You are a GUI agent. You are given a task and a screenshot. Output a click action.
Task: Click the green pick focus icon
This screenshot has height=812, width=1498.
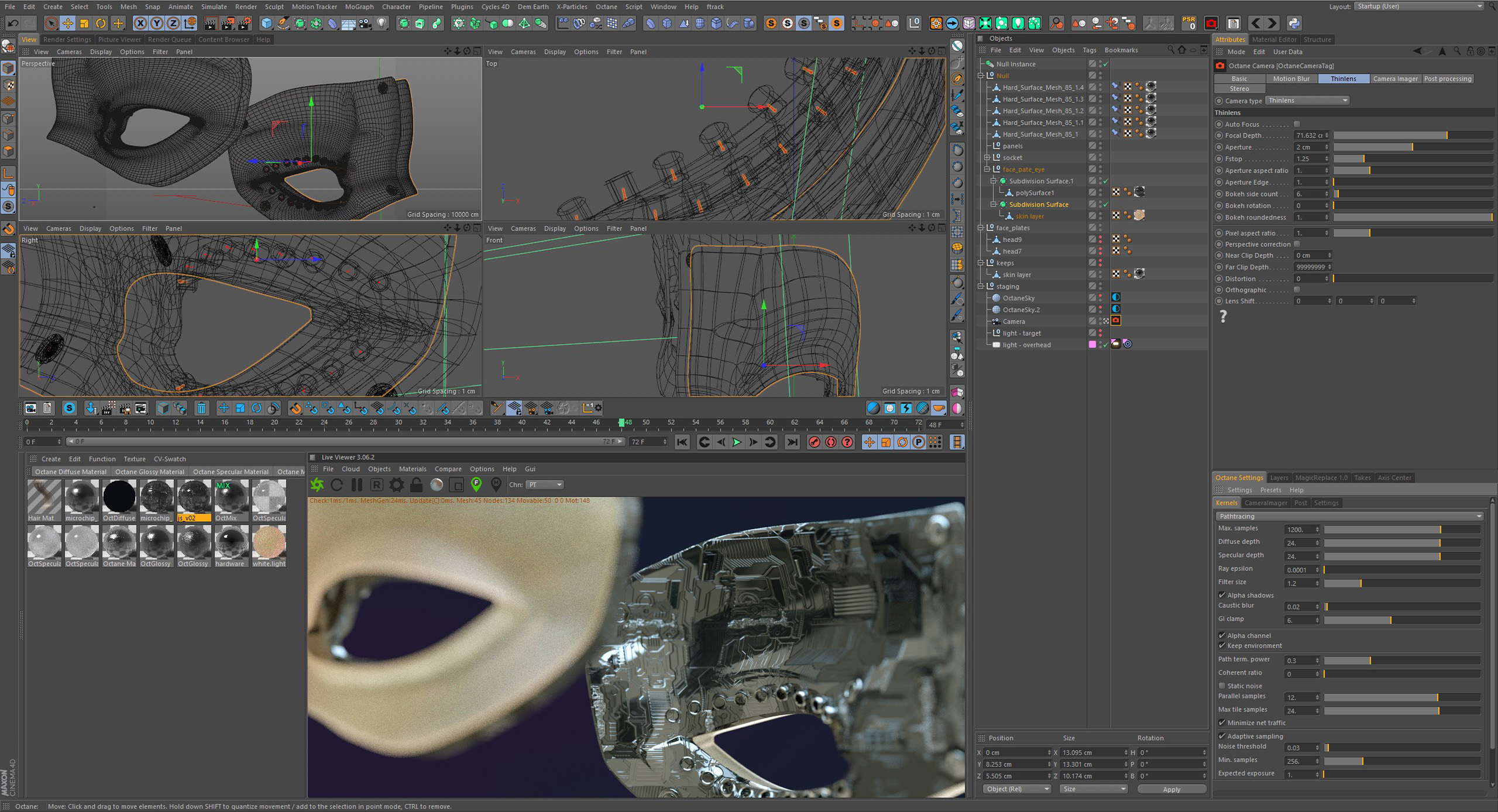tap(476, 484)
